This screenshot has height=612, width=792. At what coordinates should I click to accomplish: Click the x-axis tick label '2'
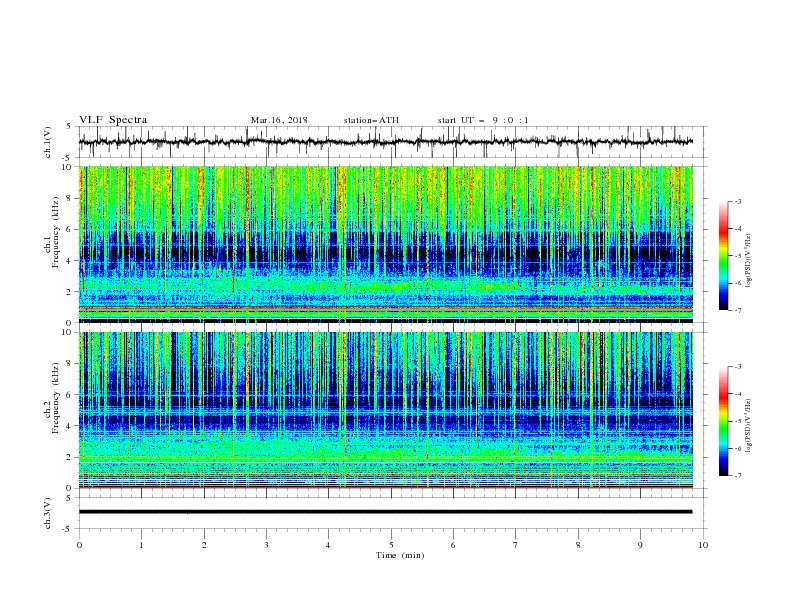(204, 545)
